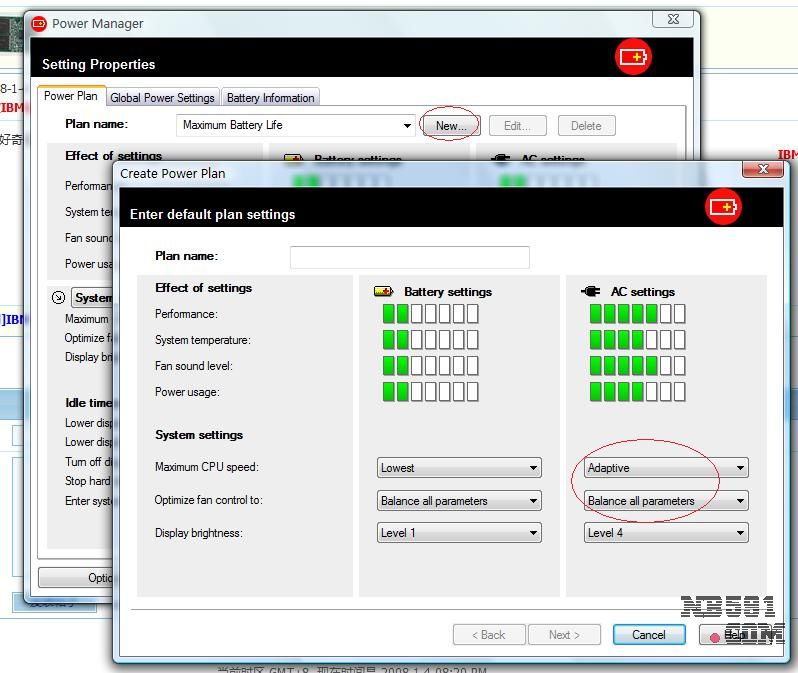Expand AC Optimize fan control dropdown
This screenshot has width=798, height=673.
pos(666,501)
